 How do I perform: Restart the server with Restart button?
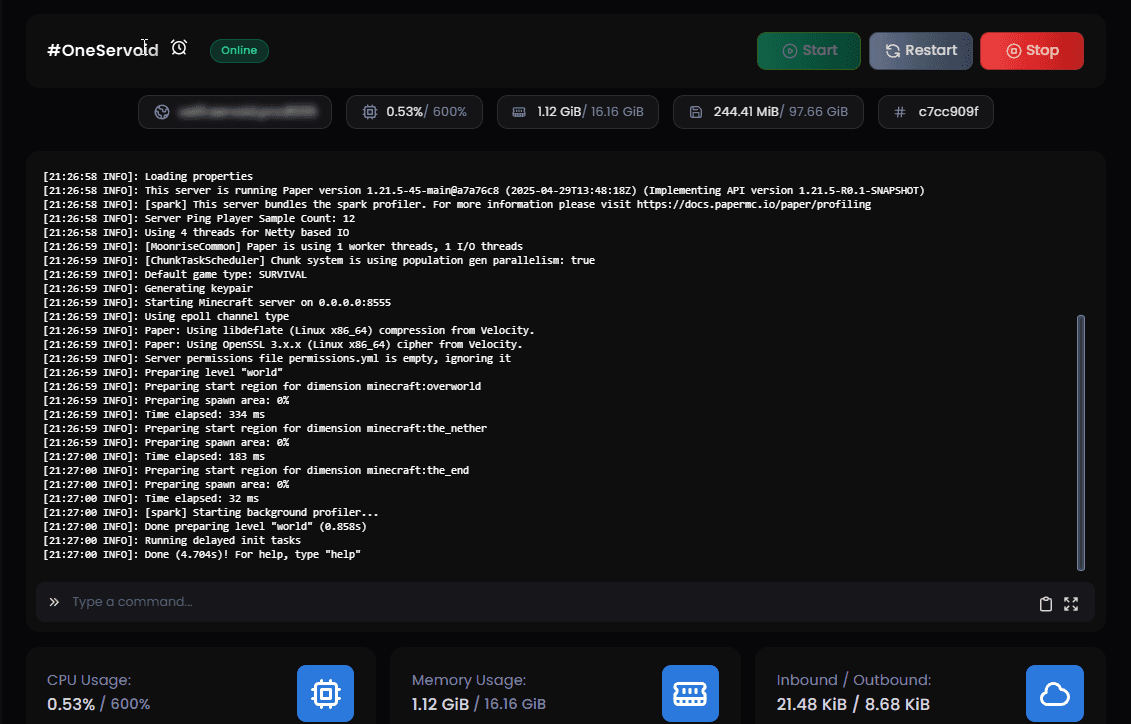920,51
